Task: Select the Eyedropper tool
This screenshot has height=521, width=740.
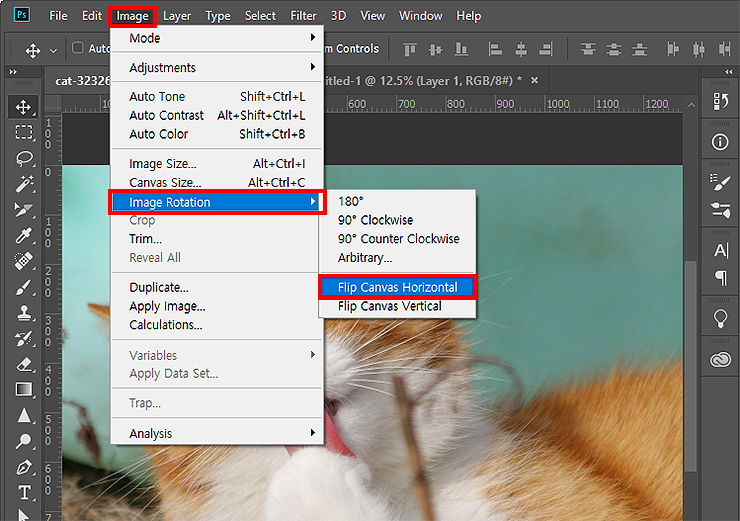Action: tap(23, 235)
